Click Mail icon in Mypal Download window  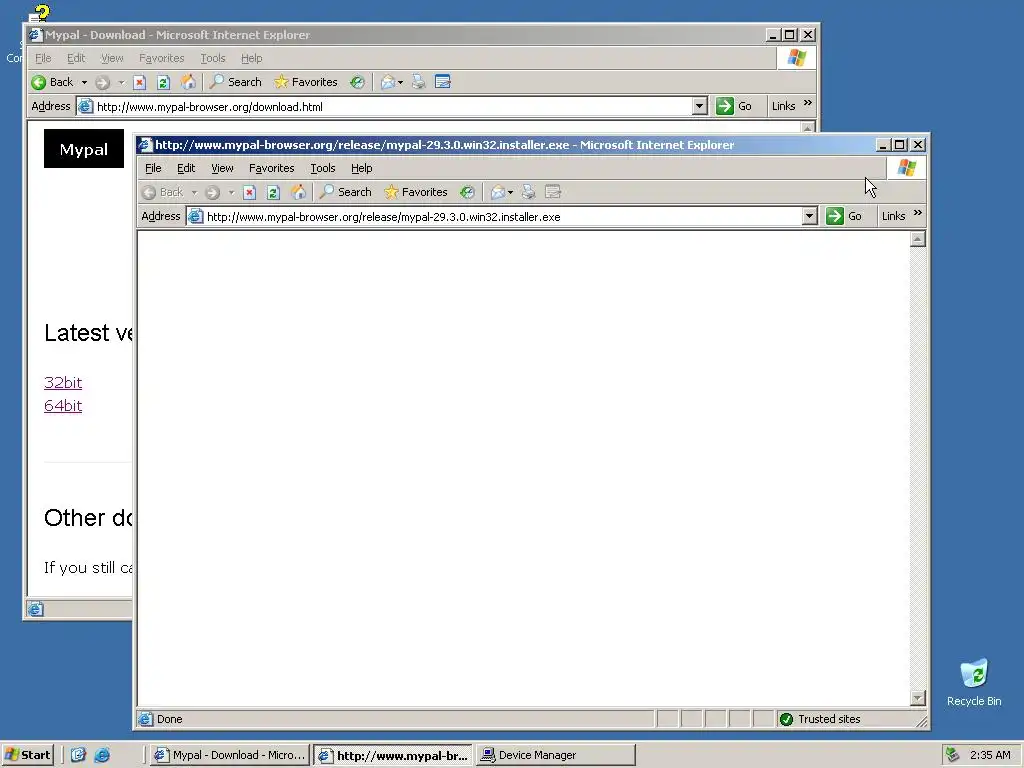point(388,82)
